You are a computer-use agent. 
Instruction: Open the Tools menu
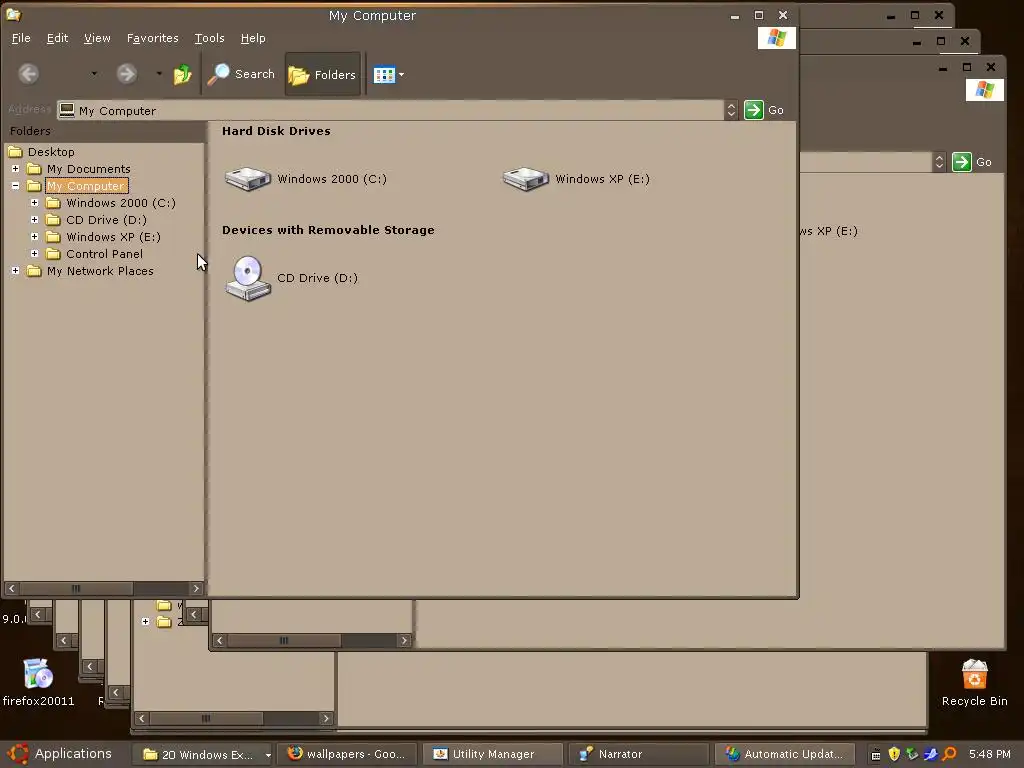[210, 39]
